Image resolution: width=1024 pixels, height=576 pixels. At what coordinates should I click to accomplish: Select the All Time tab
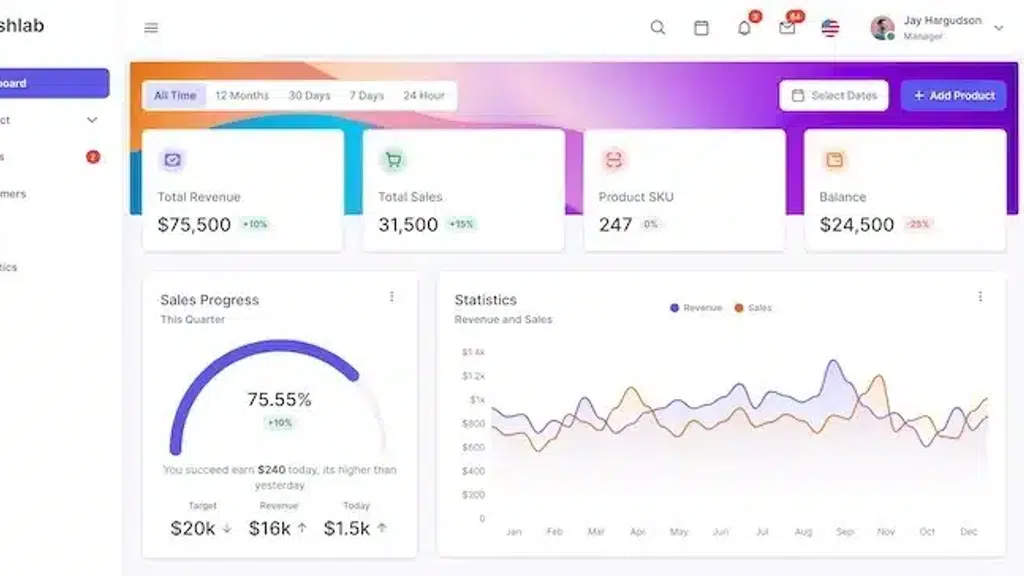[x=175, y=95]
